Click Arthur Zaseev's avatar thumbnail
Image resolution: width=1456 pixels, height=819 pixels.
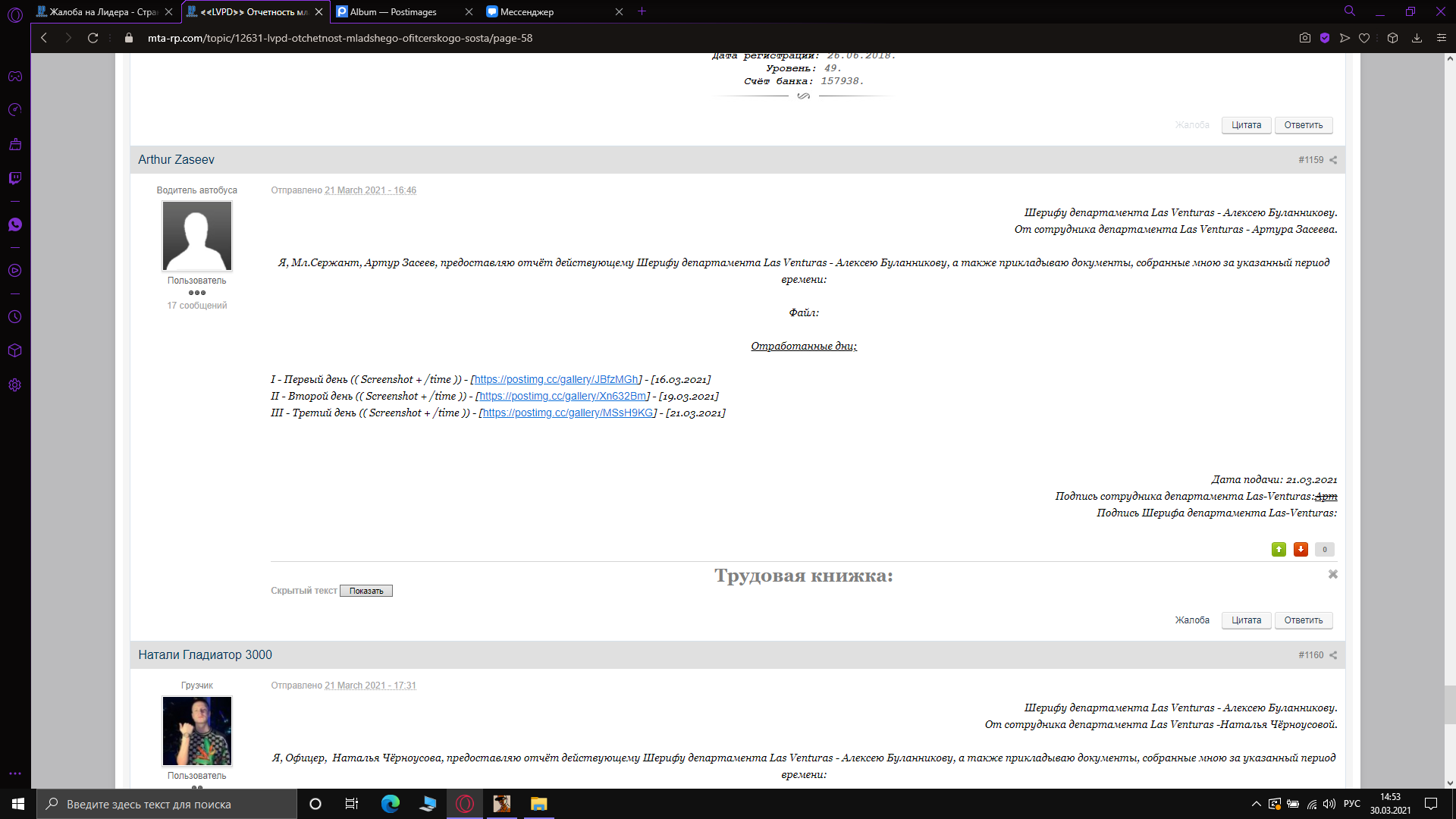(x=196, y=236)
